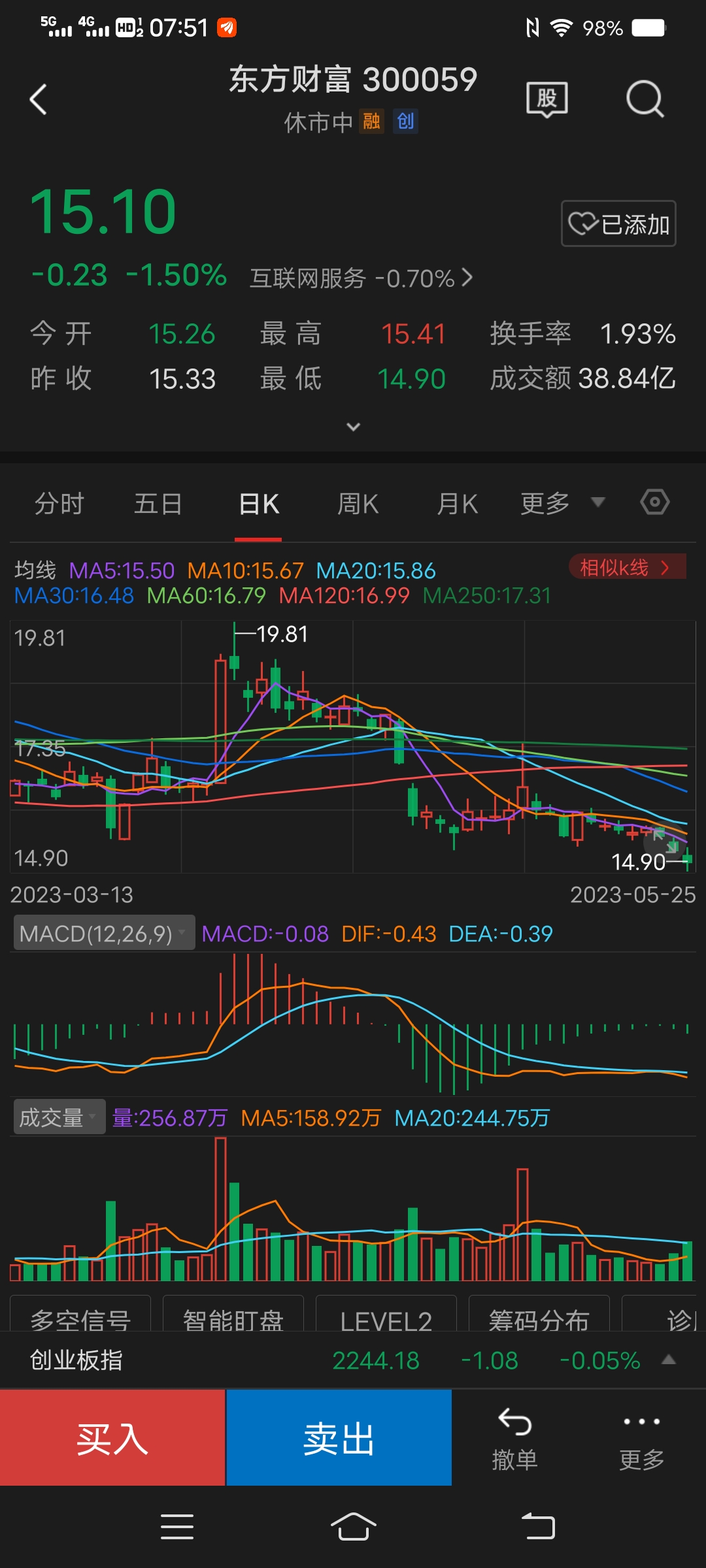Open 相似k线 similar candlestick button
The width and height of the screenshot is (706, 1568).
point(627,567)
